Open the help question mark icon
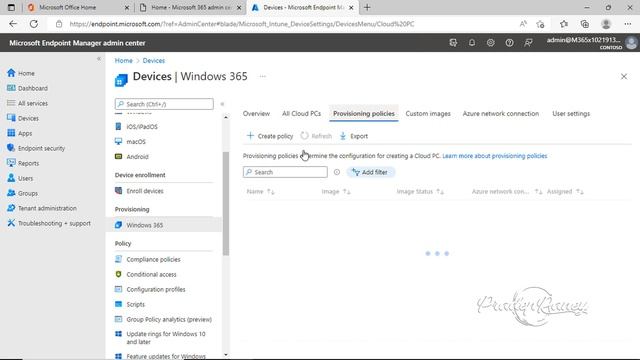 pyautogui.click(x=509, y=42)
